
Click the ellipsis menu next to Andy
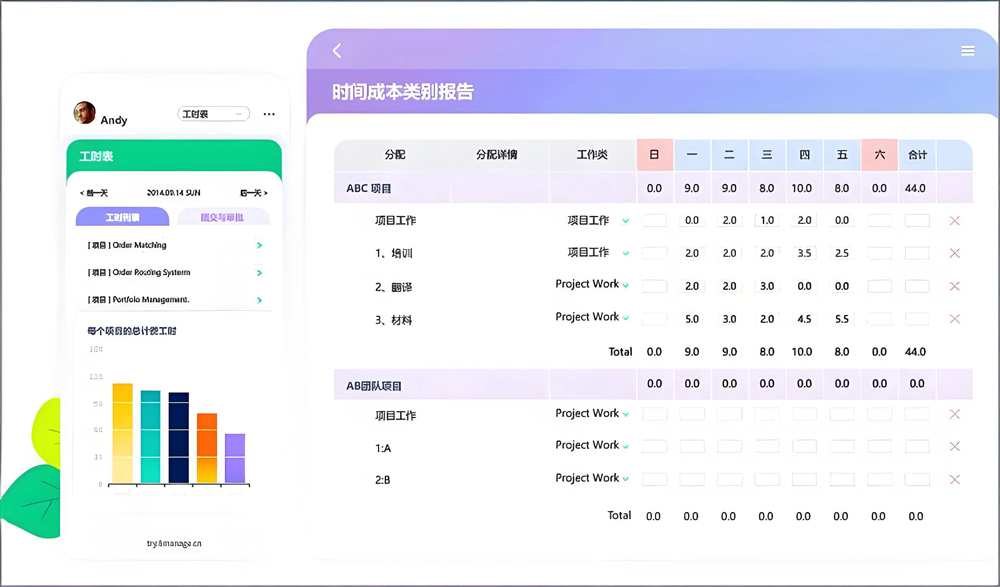[x=268, y=114]
